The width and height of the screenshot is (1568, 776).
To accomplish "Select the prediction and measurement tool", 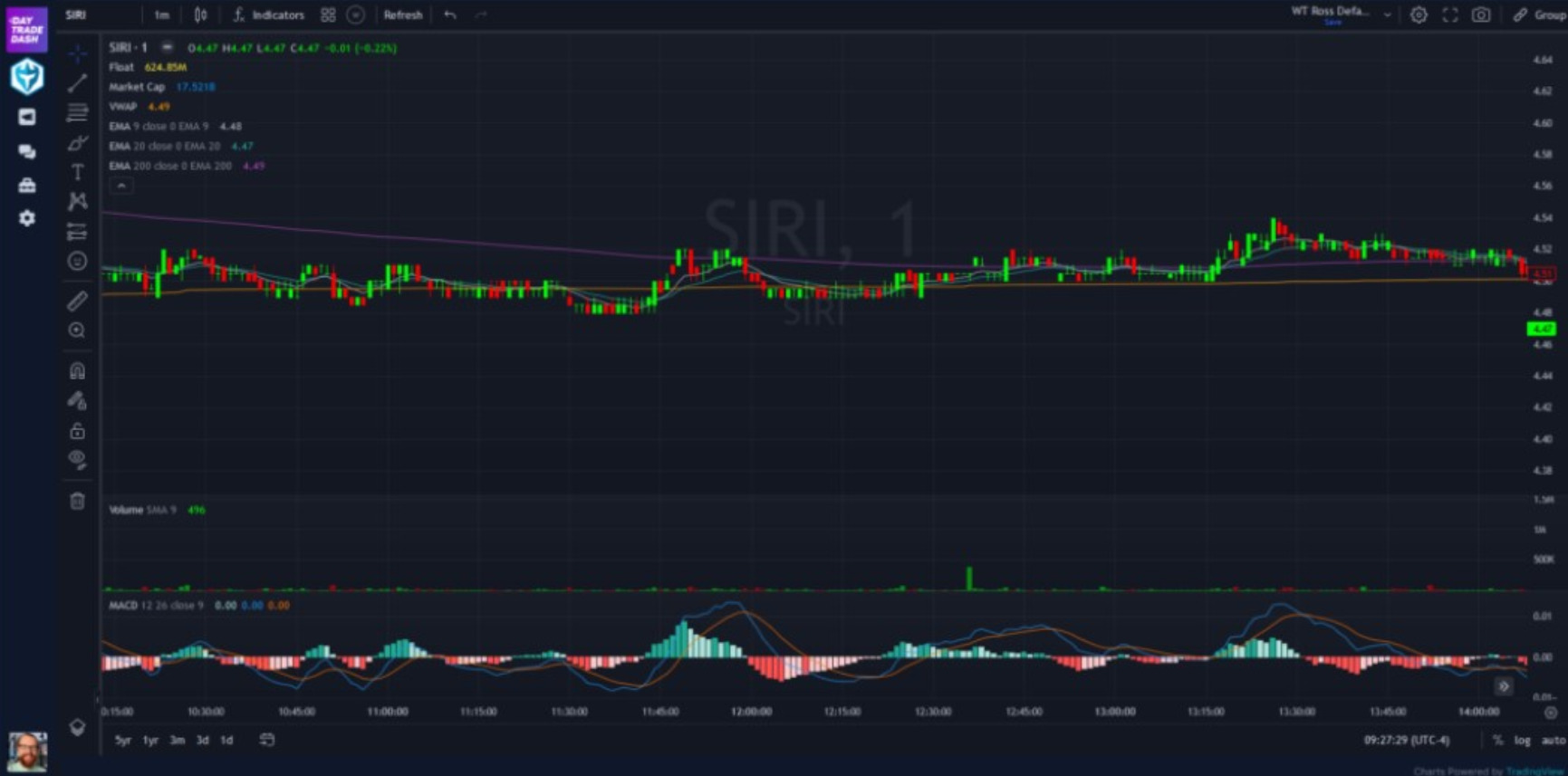I will pyautogui.click(x=78, y=232).
